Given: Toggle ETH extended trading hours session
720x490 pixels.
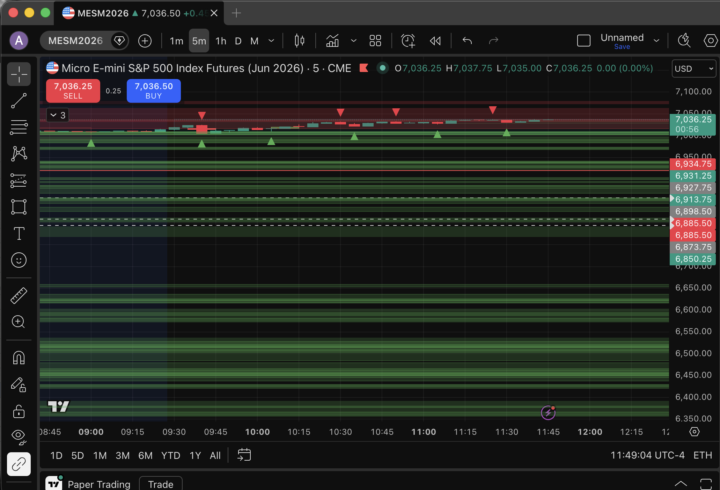Looking at the screenshot, I should [703, 455].
